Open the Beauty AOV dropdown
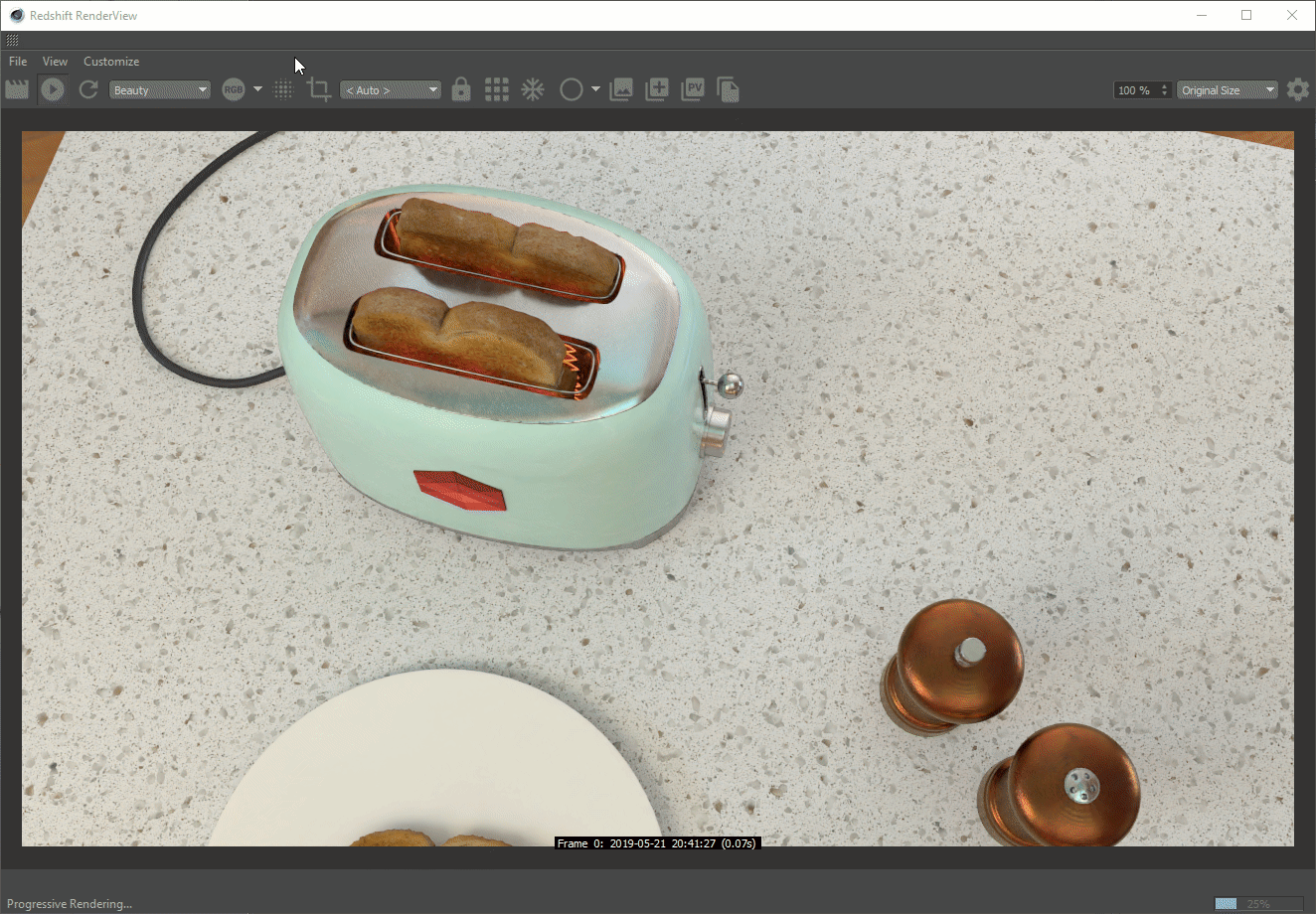This screenshot has height=914, width=1316. click(x=159, y=89)
